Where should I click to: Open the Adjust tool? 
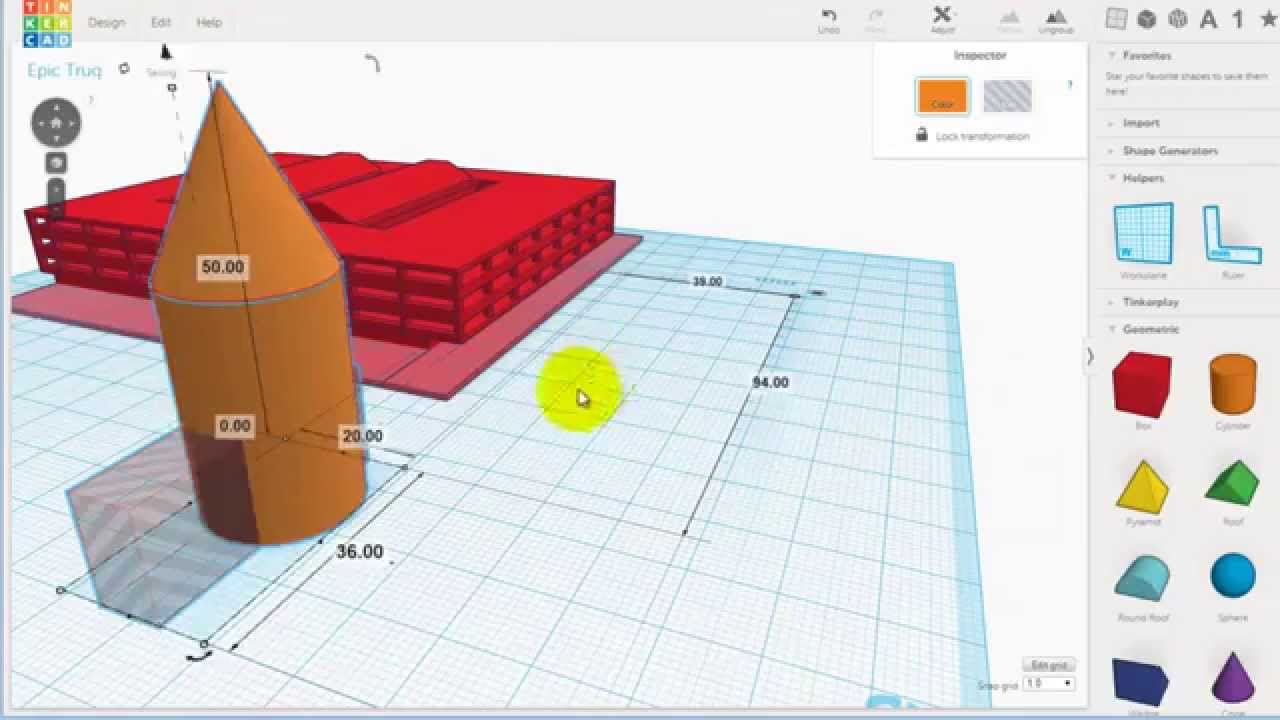[943, 20]
